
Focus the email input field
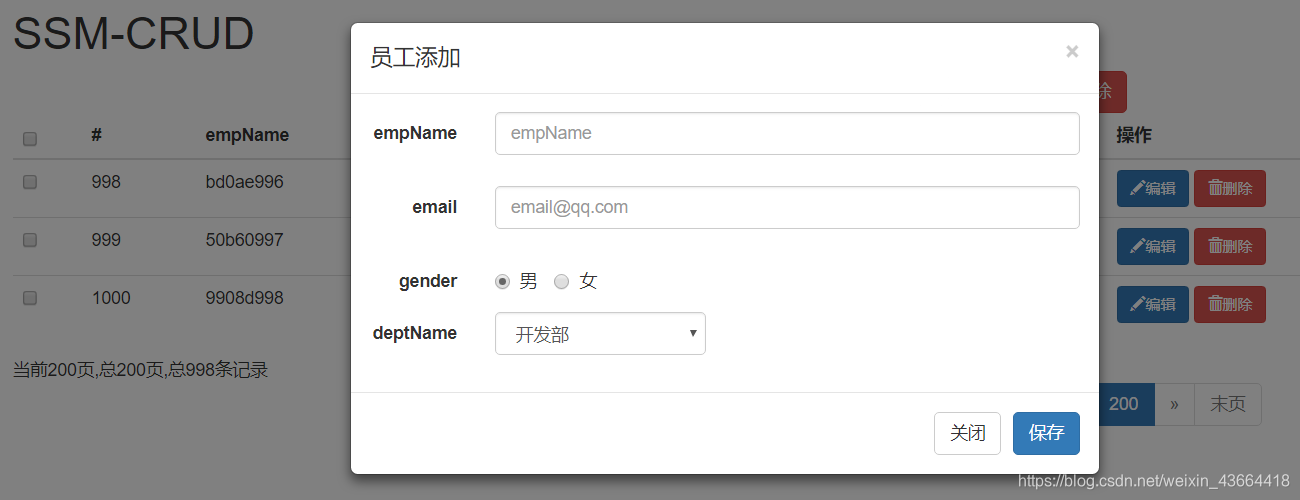[x=787, y=207]
